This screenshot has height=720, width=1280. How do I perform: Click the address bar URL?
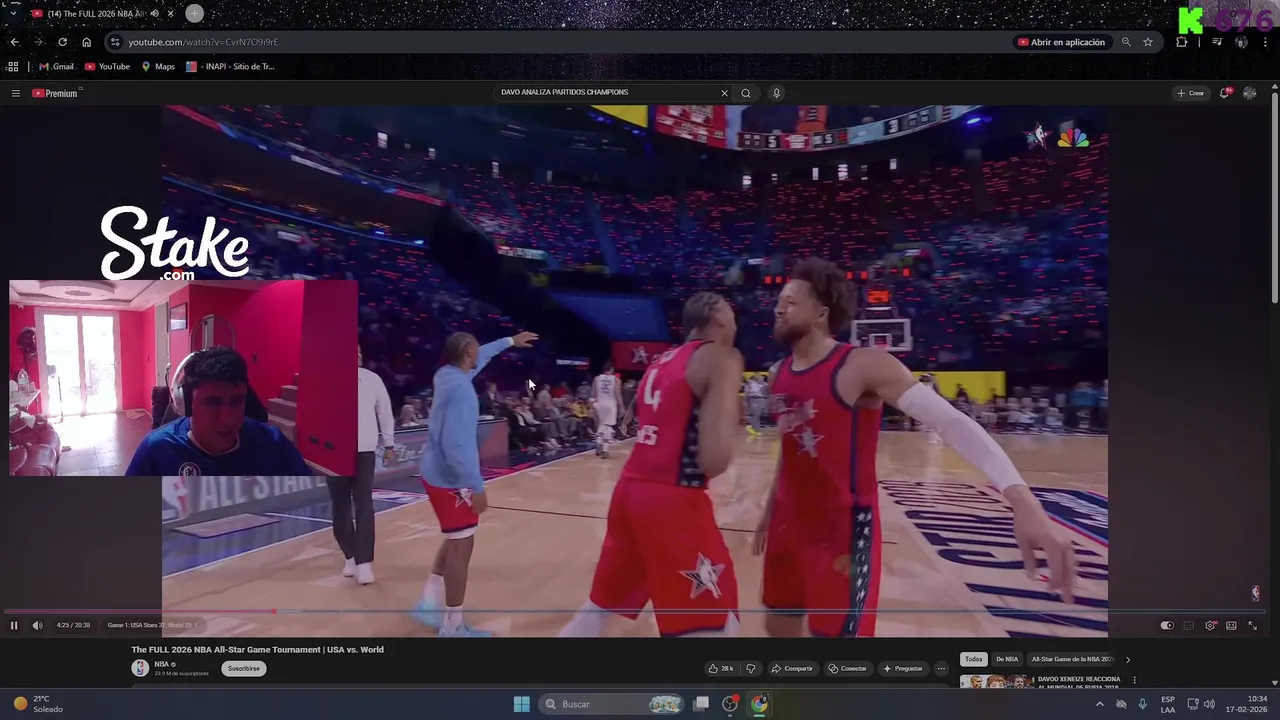pos(203,42)
